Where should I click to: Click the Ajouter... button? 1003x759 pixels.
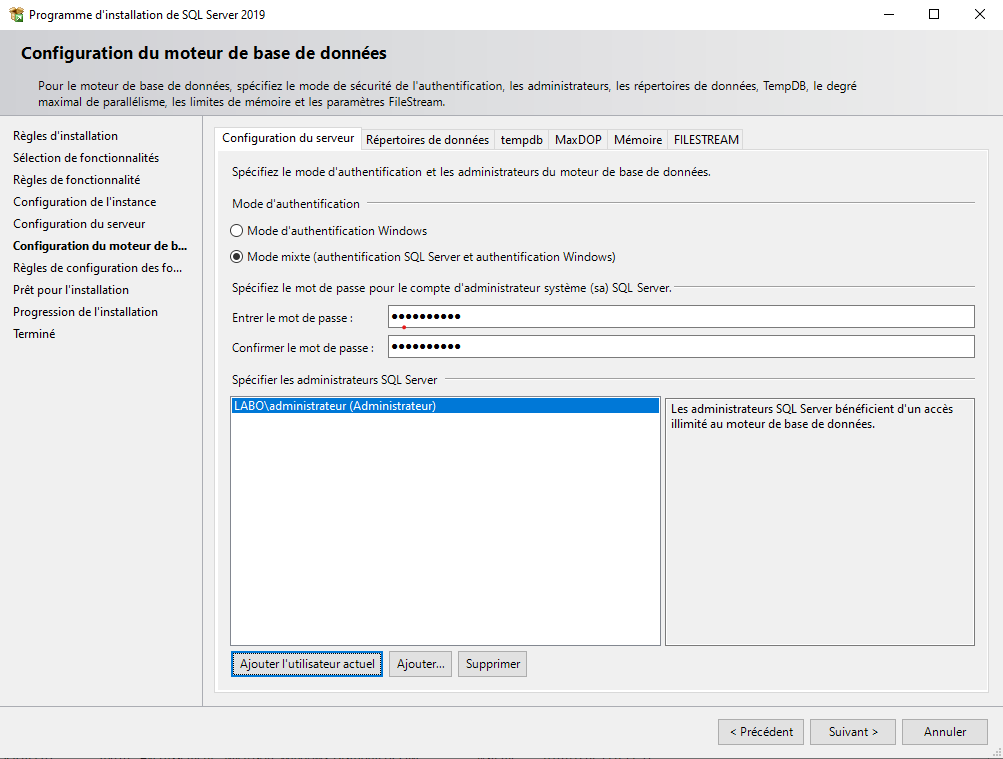[x=420, y=664]
